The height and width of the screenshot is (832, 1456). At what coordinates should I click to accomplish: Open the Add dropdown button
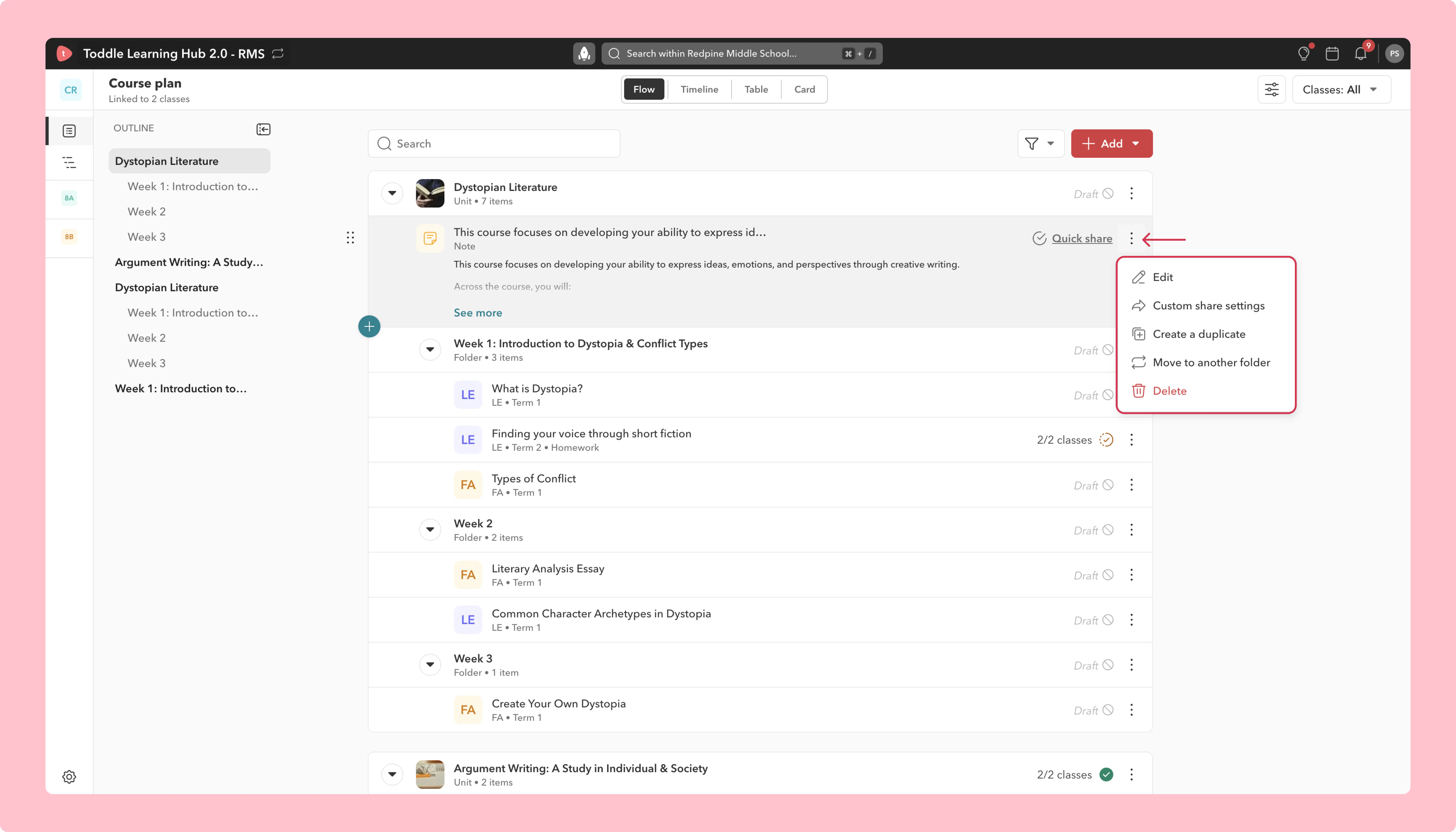1111,143
